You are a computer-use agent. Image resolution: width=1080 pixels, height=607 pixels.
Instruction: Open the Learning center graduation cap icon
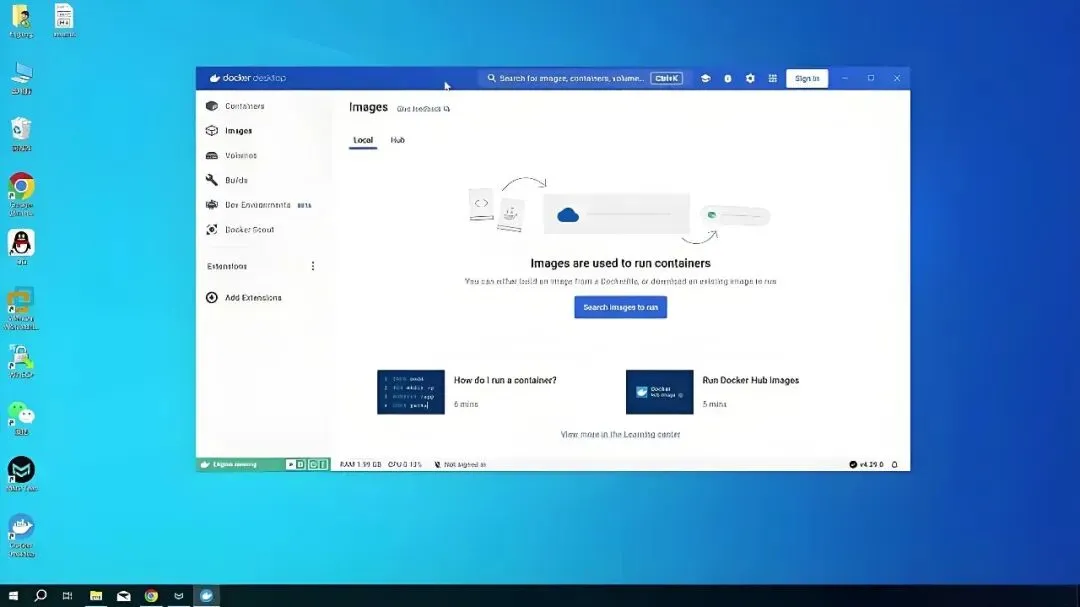[705, 79]
